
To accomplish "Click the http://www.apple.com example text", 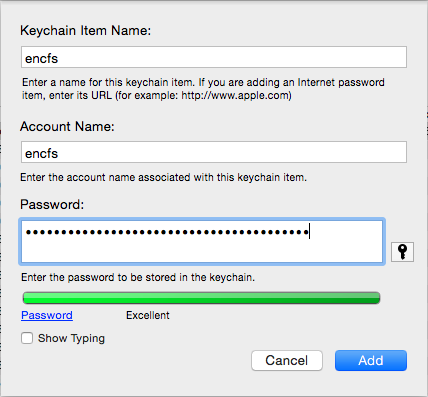I will (236, 95).
